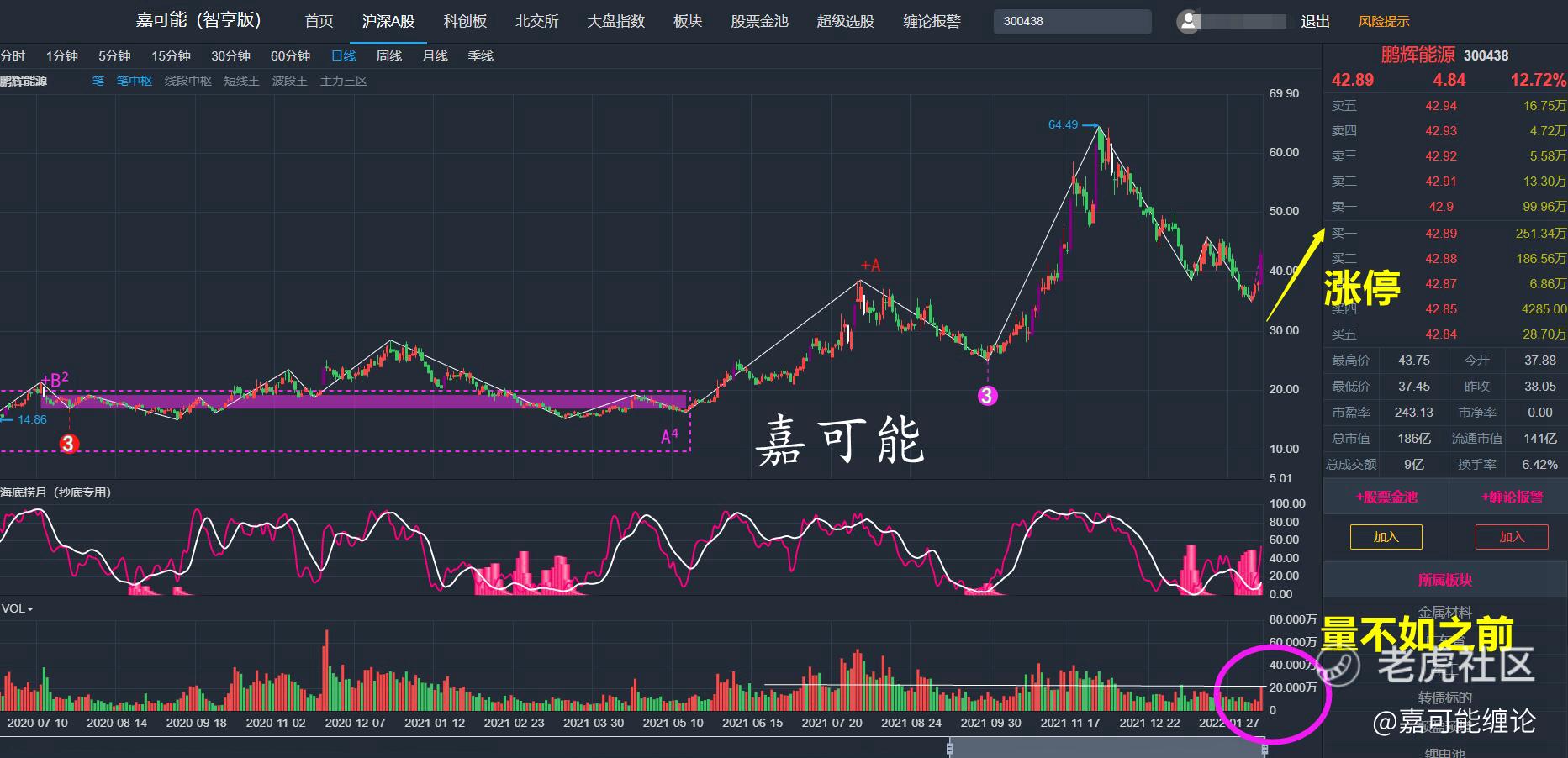The width and height of the screenshot is (1568, 758).
Task: Click the 卖一 ask row label
Action: (x=1344, y=207)
